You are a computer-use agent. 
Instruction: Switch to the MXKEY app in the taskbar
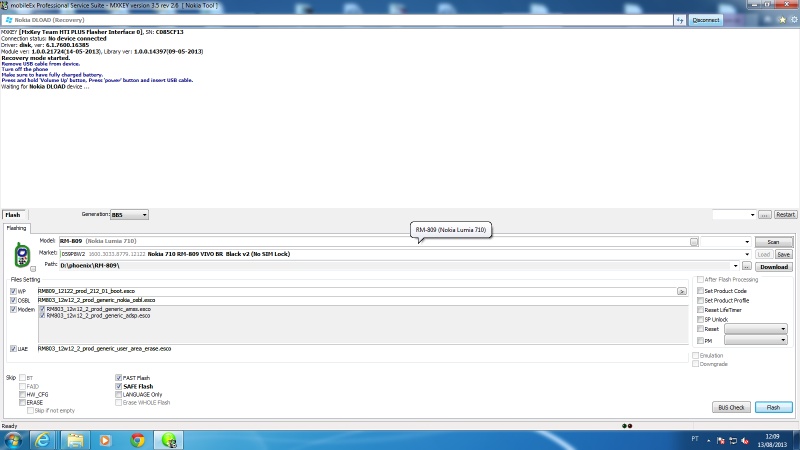point(169,440)
